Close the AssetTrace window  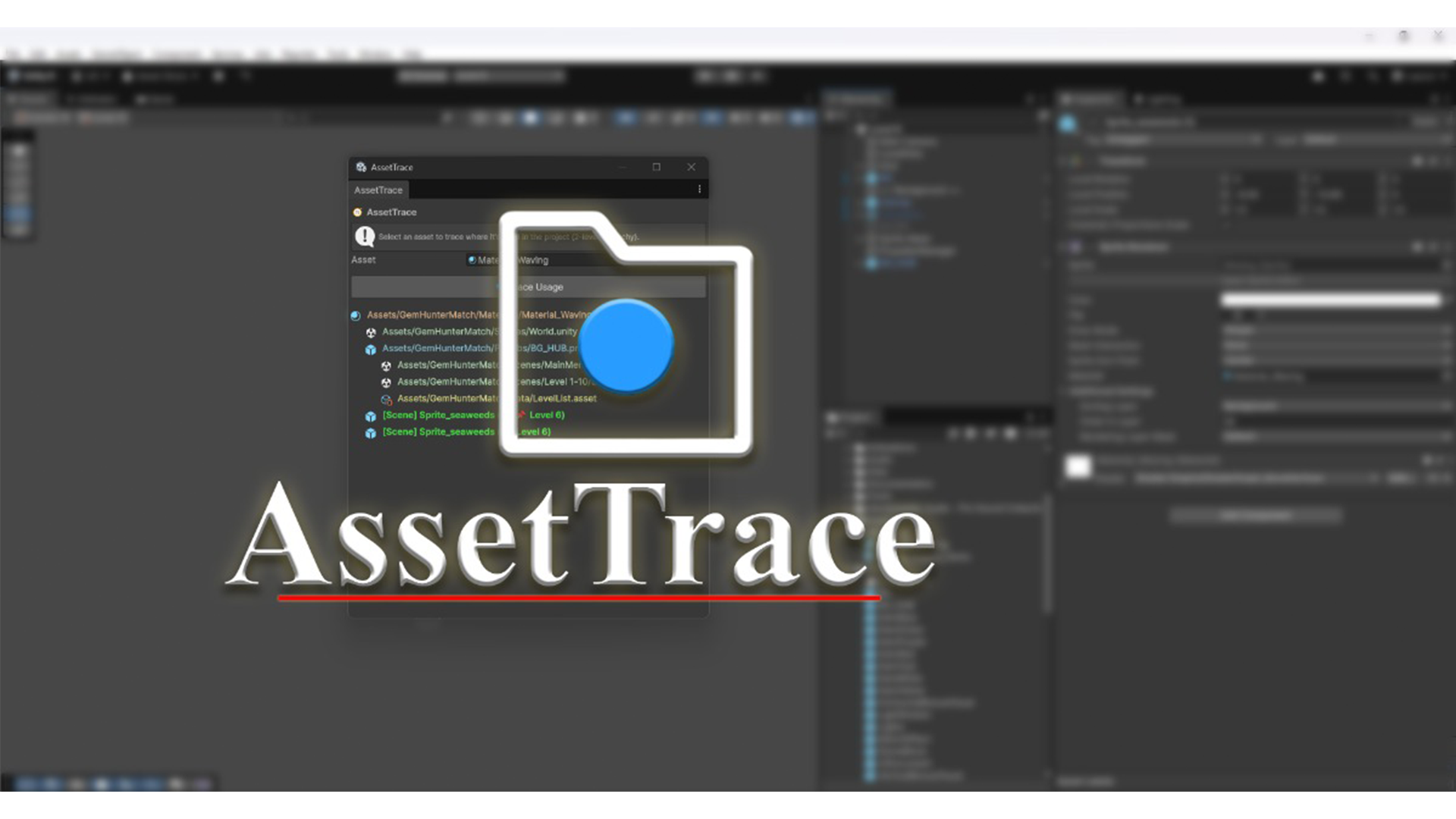pos(691,167)
